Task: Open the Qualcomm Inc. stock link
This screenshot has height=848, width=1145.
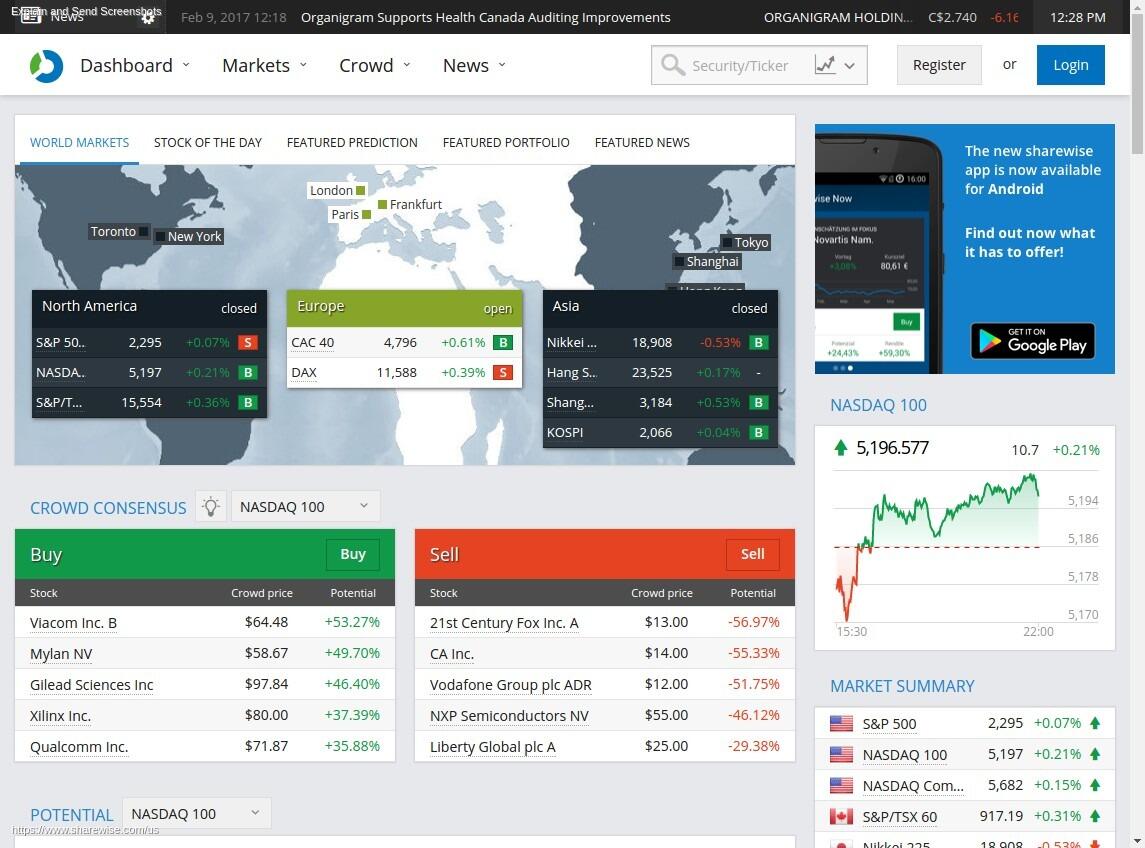Action: (79, 747)
